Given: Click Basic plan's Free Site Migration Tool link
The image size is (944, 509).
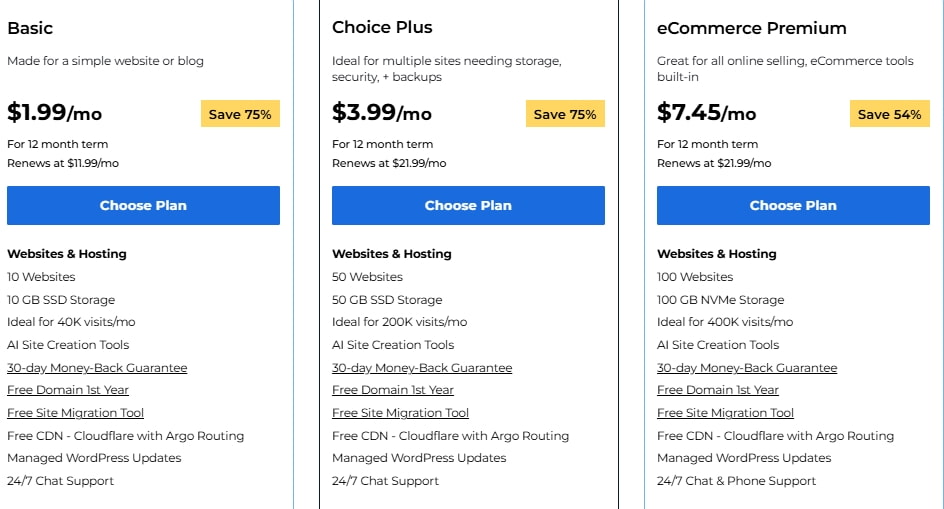Looking at the screenshot, I should 75,413.
